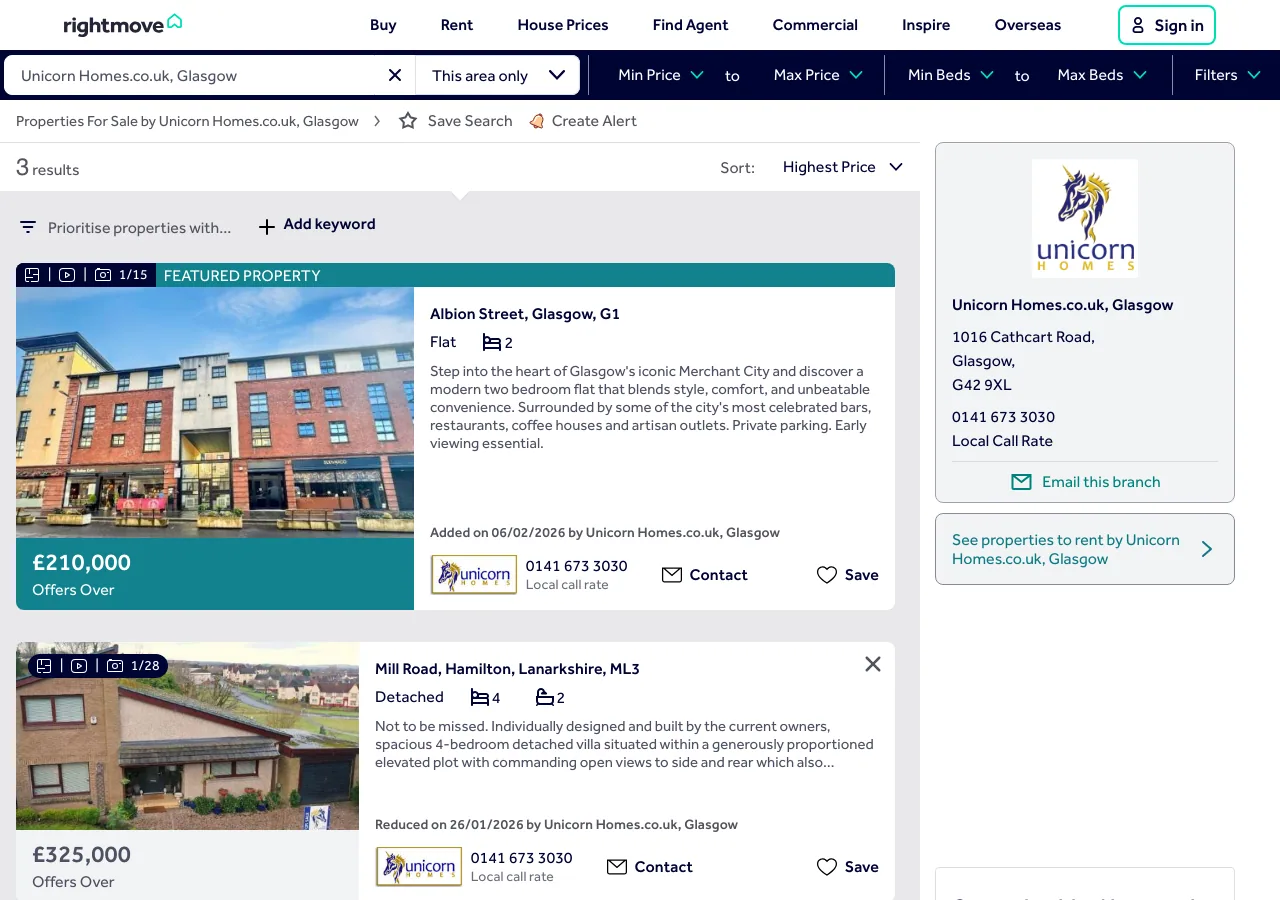Expand the Min Price dropdown
Screen dimensions: 1280x900
(661, 75)
